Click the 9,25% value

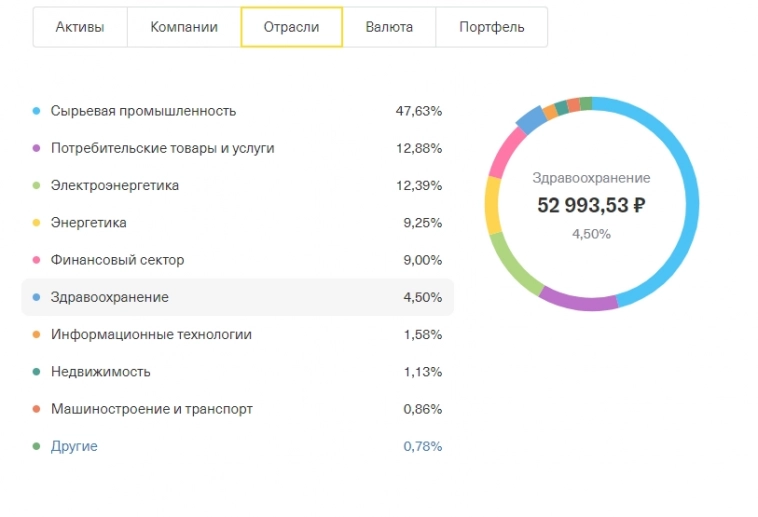point(423,223)
